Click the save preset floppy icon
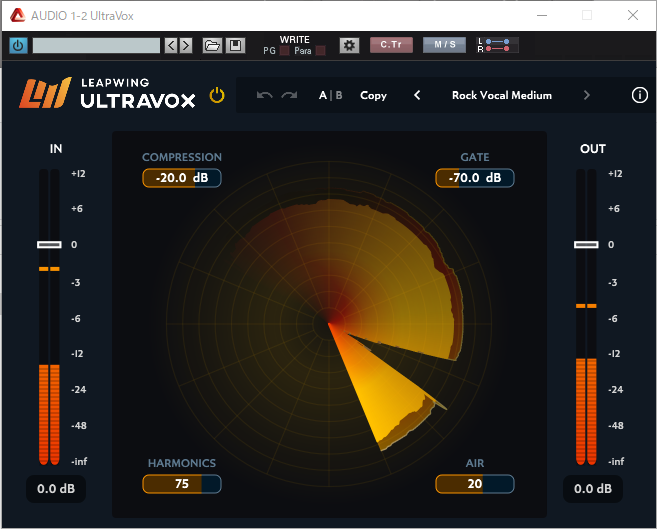This screenshot has width=657, height=529. point(235,45)
